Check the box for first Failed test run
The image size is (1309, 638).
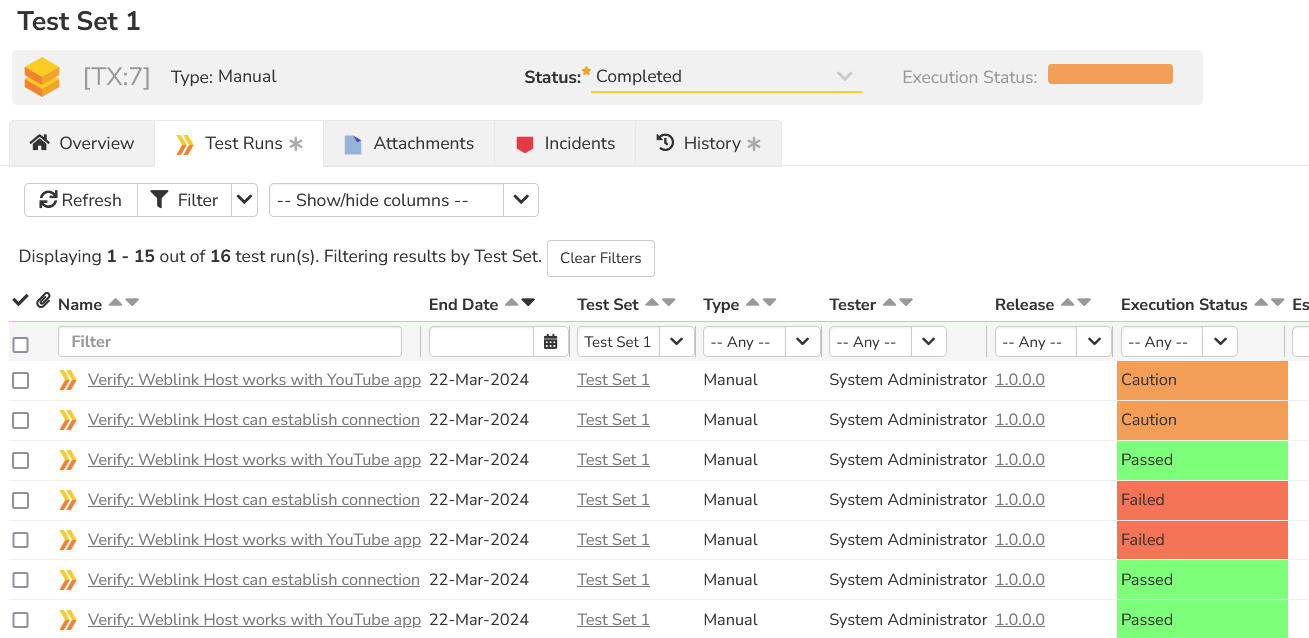coord(20,500)
